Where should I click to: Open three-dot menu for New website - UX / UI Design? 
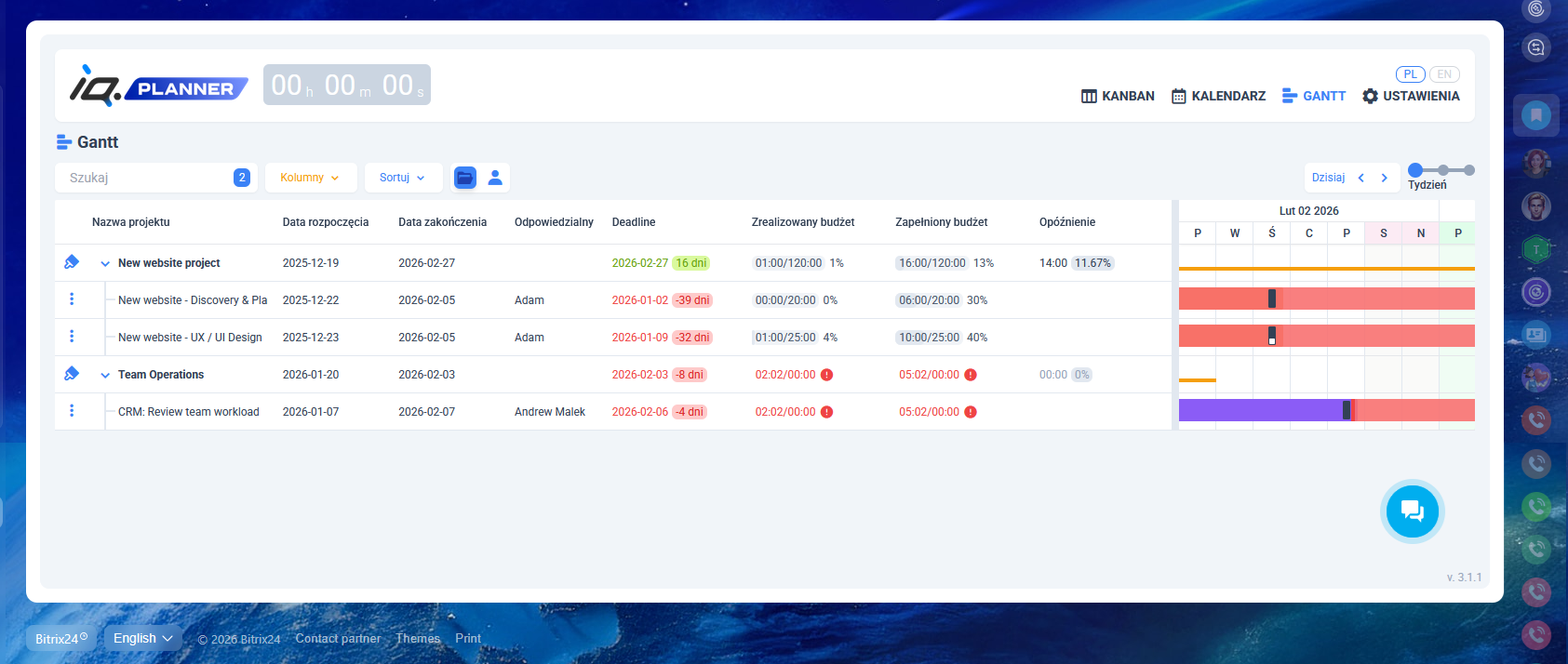[x=72, y=337]
